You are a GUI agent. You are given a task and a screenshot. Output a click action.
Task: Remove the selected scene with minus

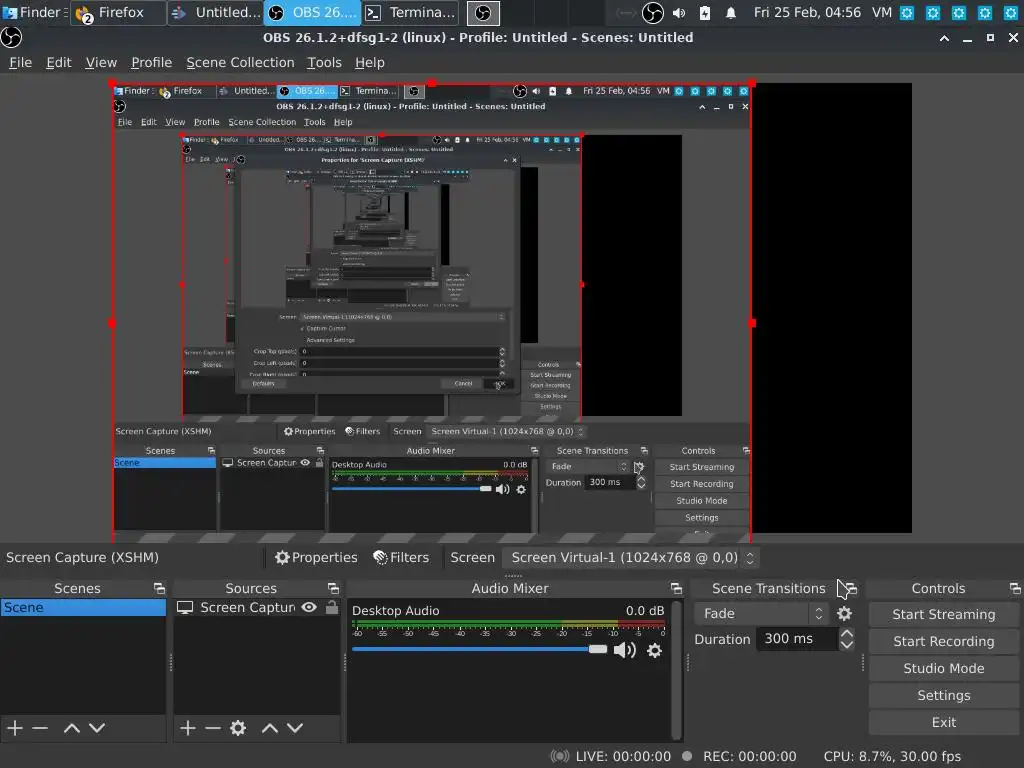pos(40,728)
